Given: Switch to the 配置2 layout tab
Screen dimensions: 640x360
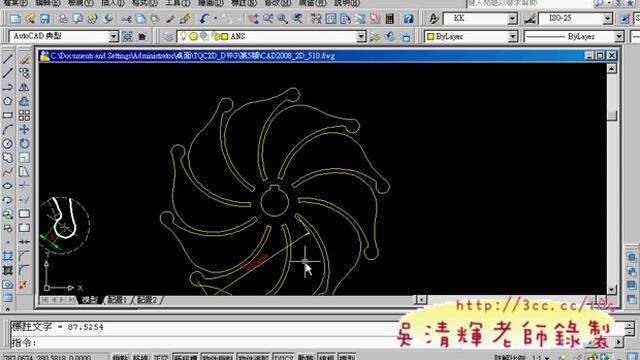Looking at the screenshot, I should 147,300.
